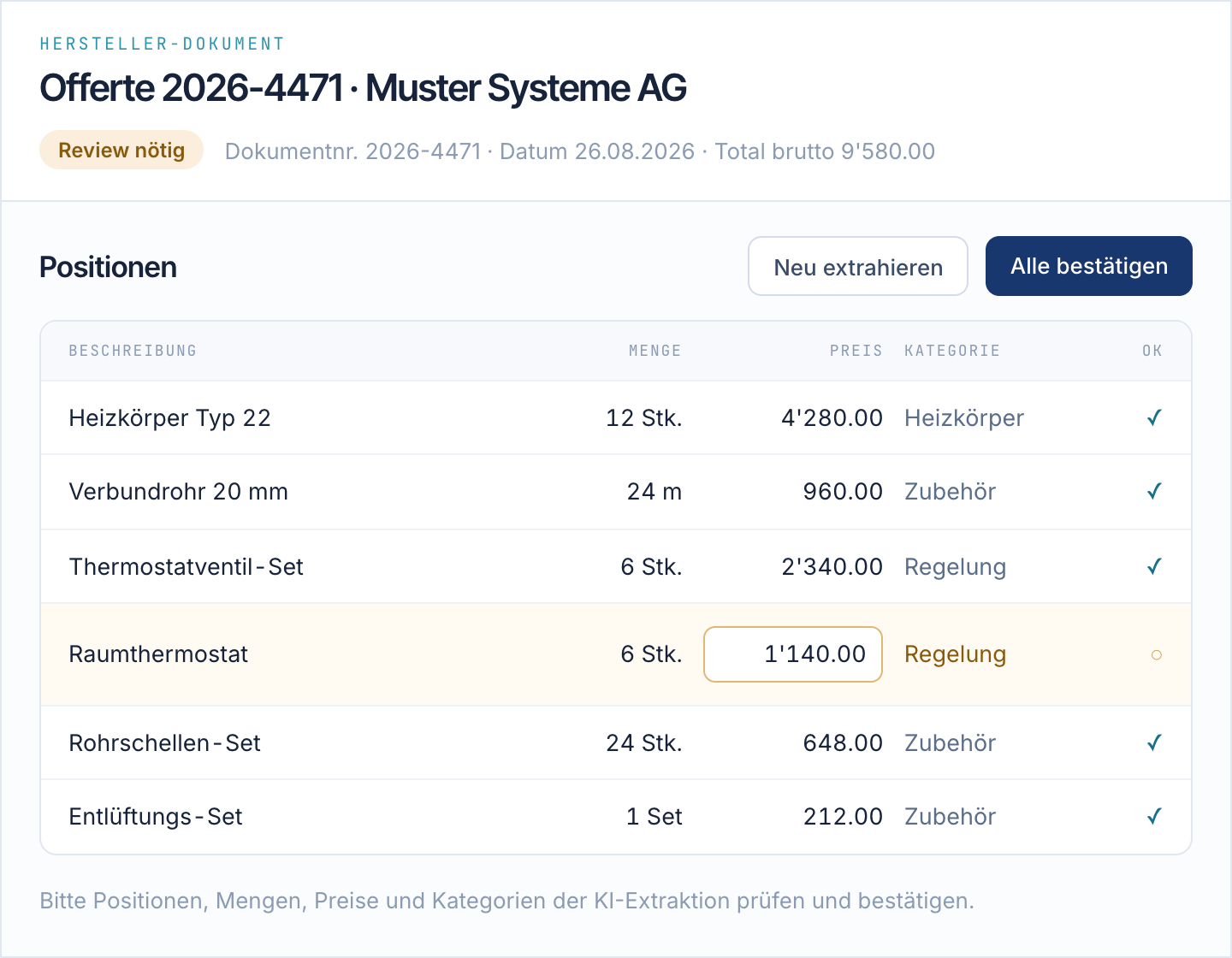This screenshot has width=1232, height=958.
Task: Open category Heizkörper of Heizkörper Typ 22 row
Action: tap(964, 417)
